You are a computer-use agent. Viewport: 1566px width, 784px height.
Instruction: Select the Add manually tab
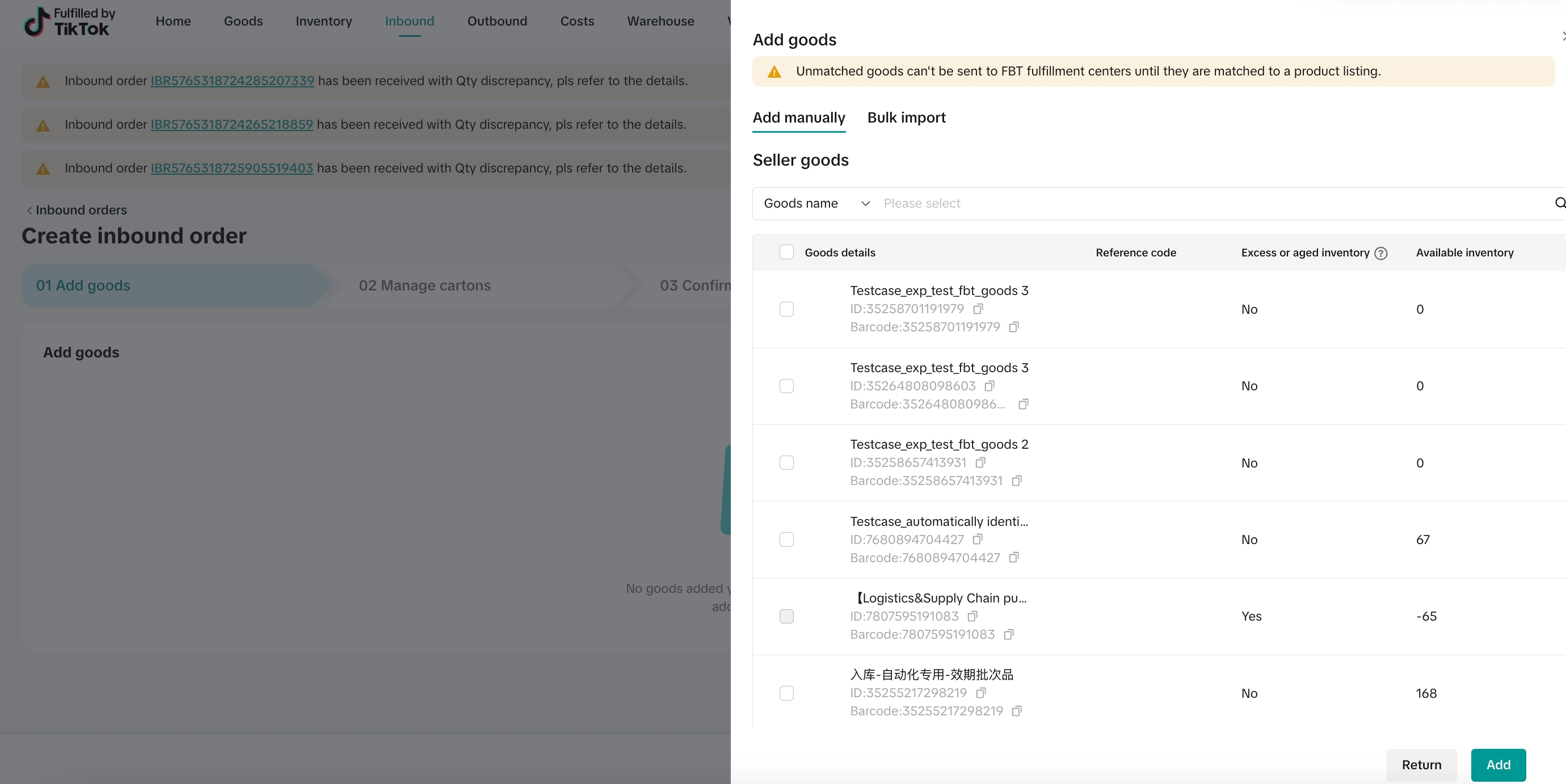coord(799,117)
